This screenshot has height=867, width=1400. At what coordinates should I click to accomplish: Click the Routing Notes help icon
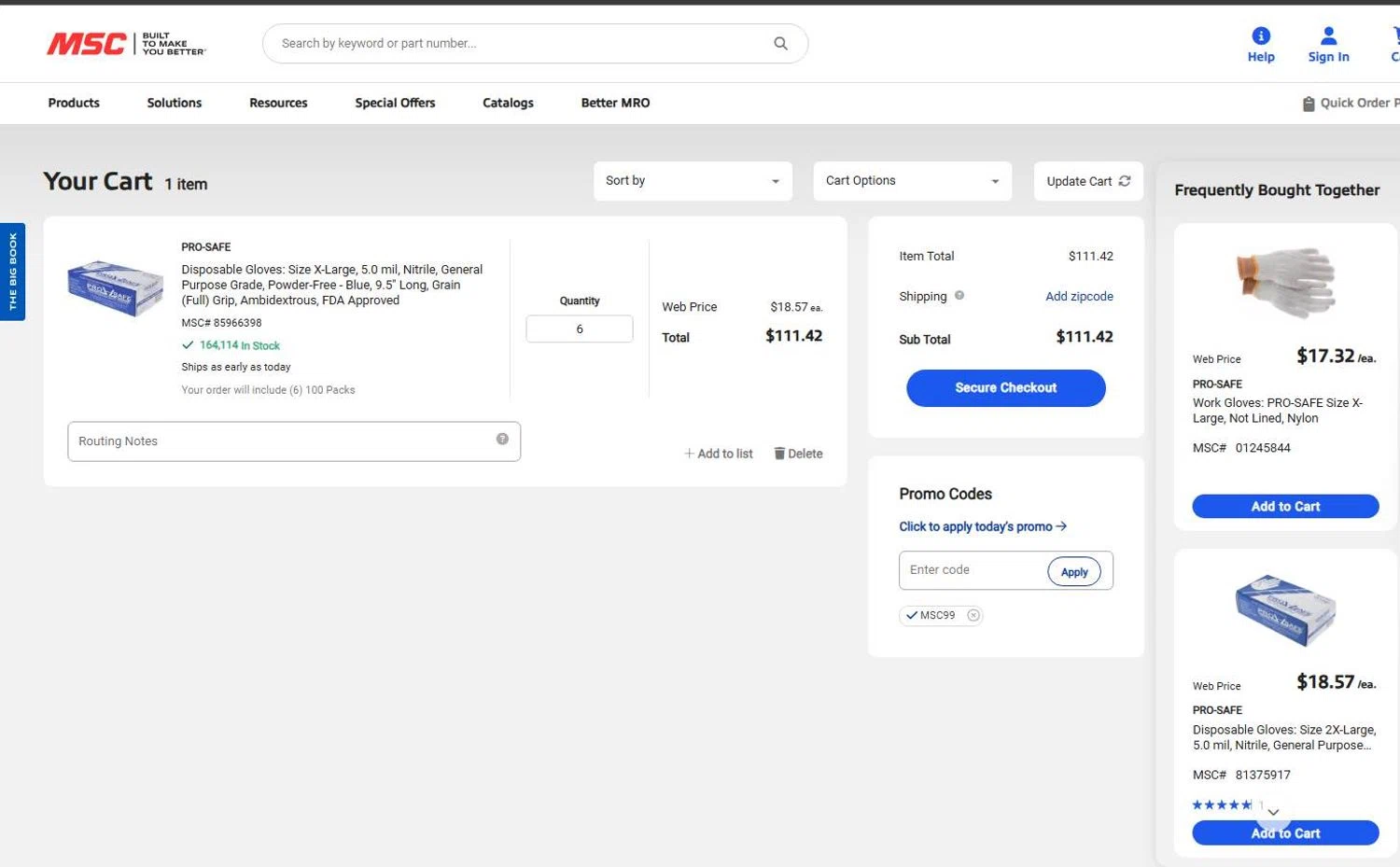coord(502,440)
